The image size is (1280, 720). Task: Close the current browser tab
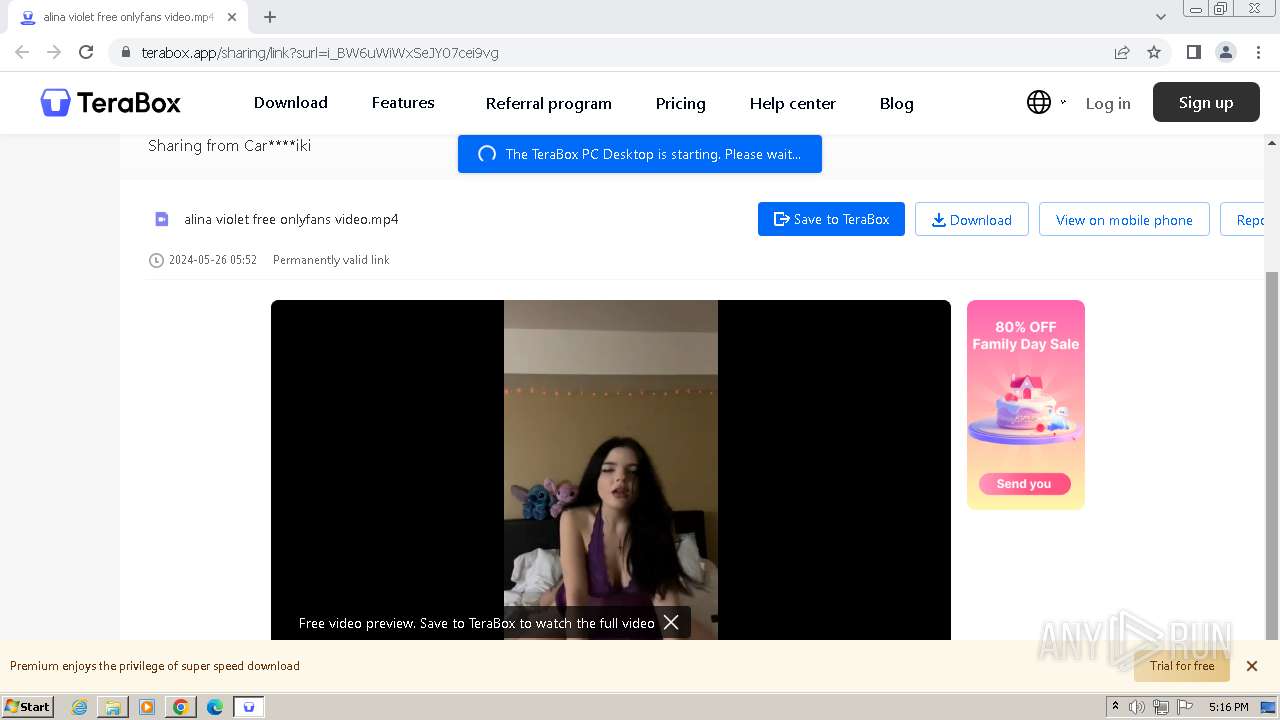point(231,17)
